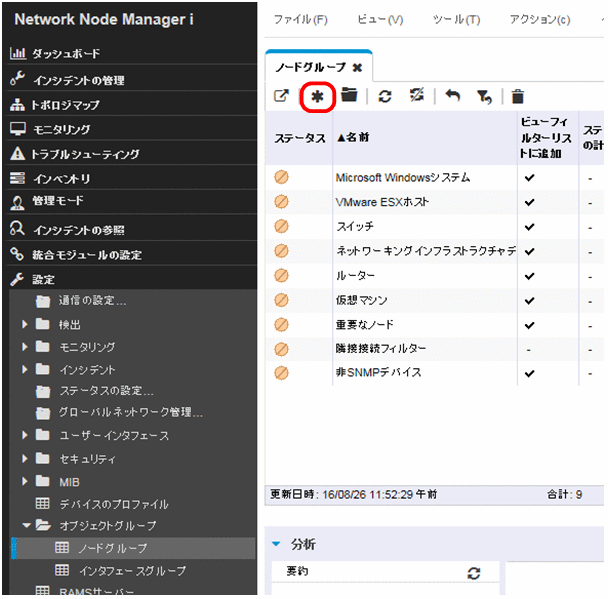Select the 重要なノード row
Viewport: 608px width, 599px height.
434,325
